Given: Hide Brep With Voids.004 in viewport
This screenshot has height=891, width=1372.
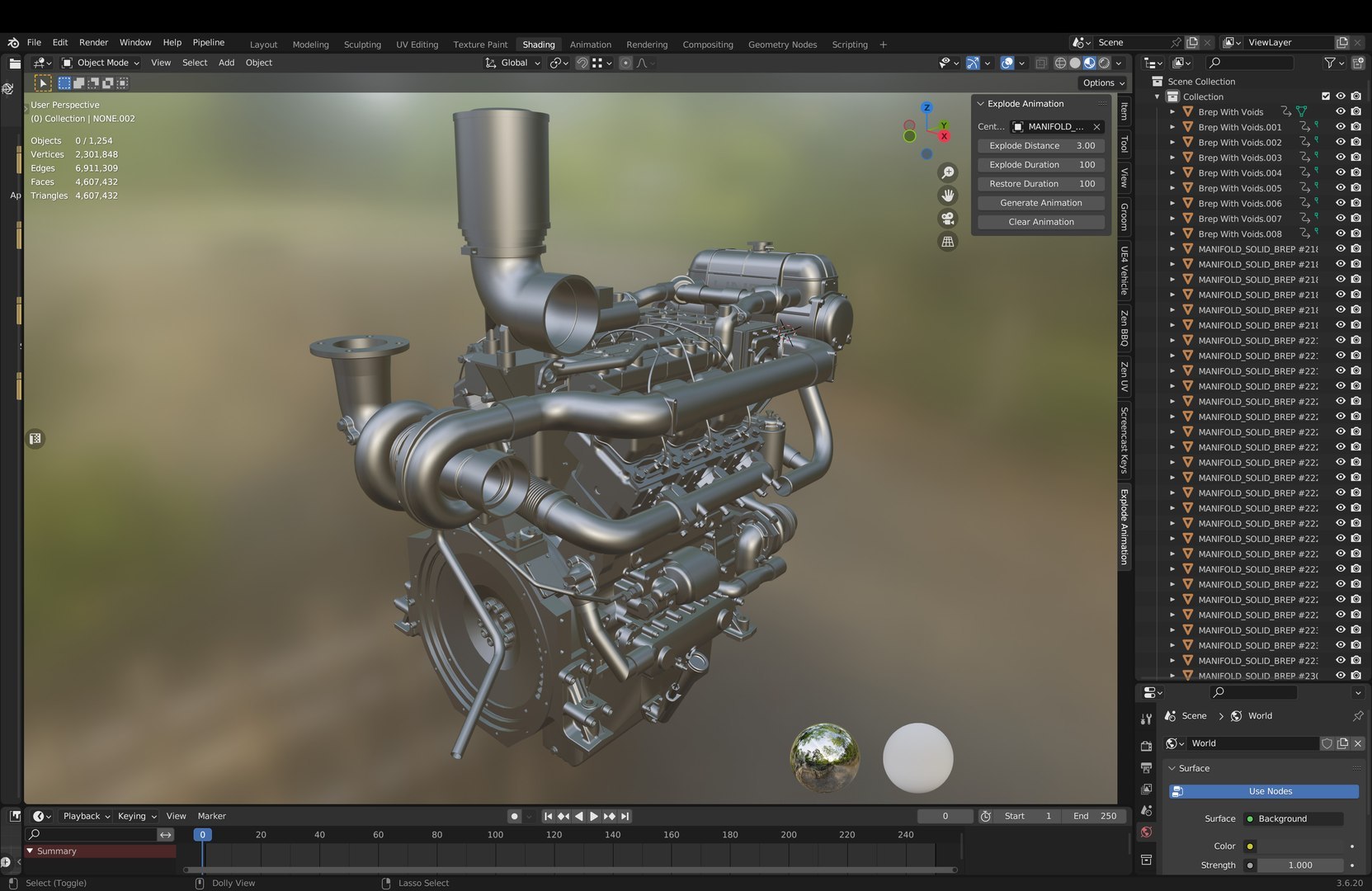Looking at the screenshot, I should tap(1341, 172).
